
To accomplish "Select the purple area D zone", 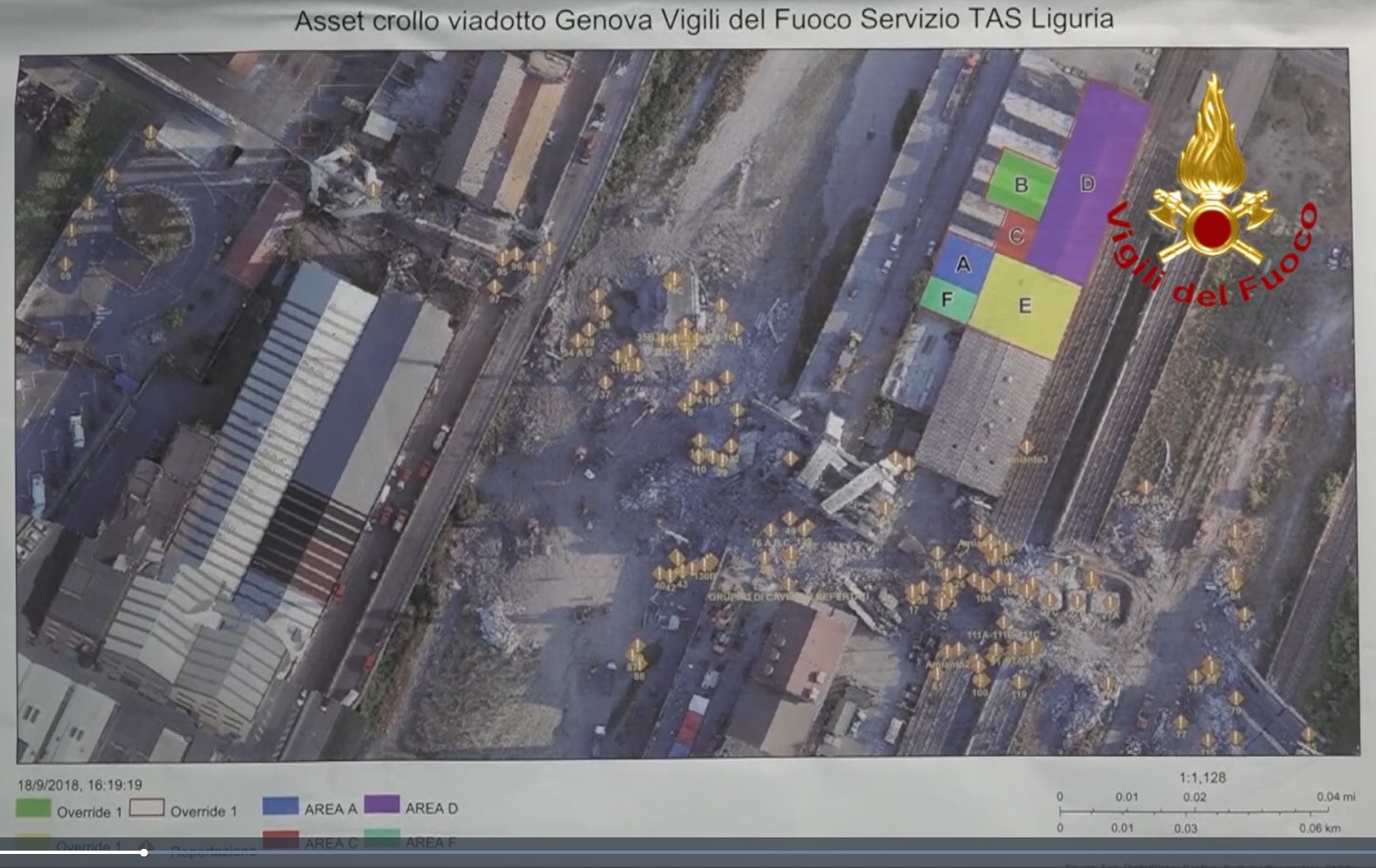I will click(x=1088, y=184).
